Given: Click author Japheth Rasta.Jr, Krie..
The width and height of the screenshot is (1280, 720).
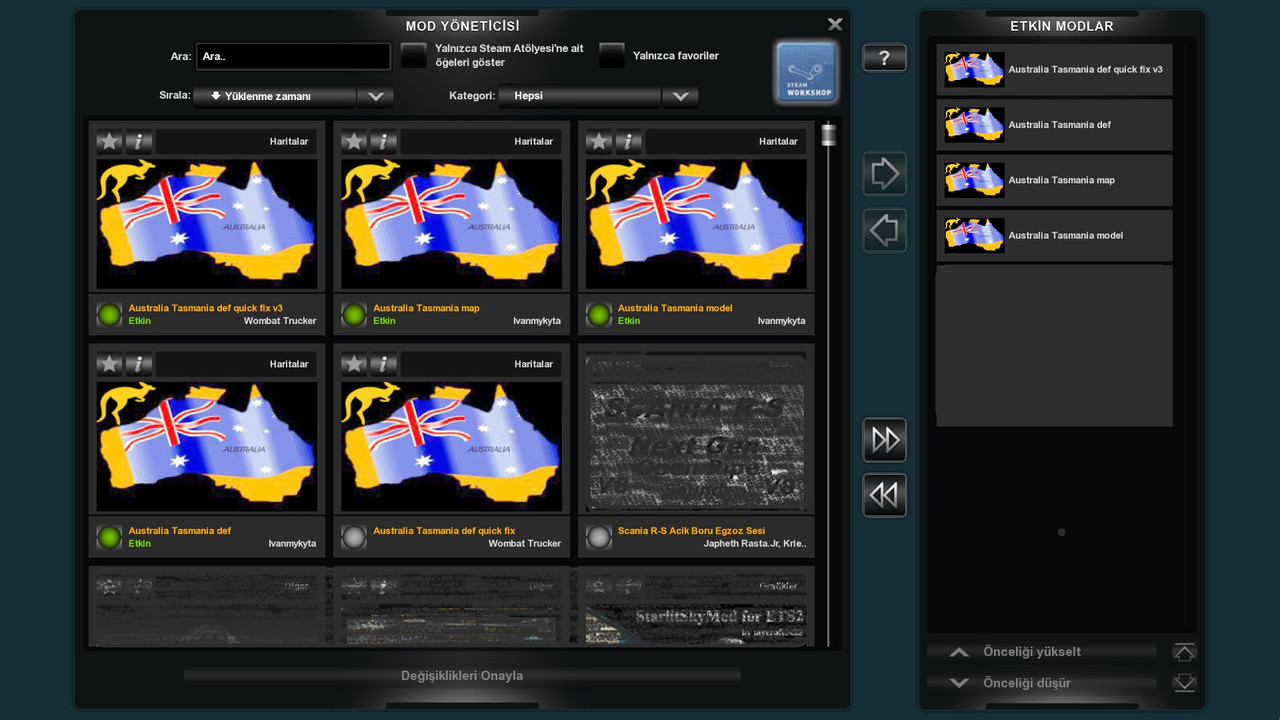Looking at the screenshot, I should [755, 544].
